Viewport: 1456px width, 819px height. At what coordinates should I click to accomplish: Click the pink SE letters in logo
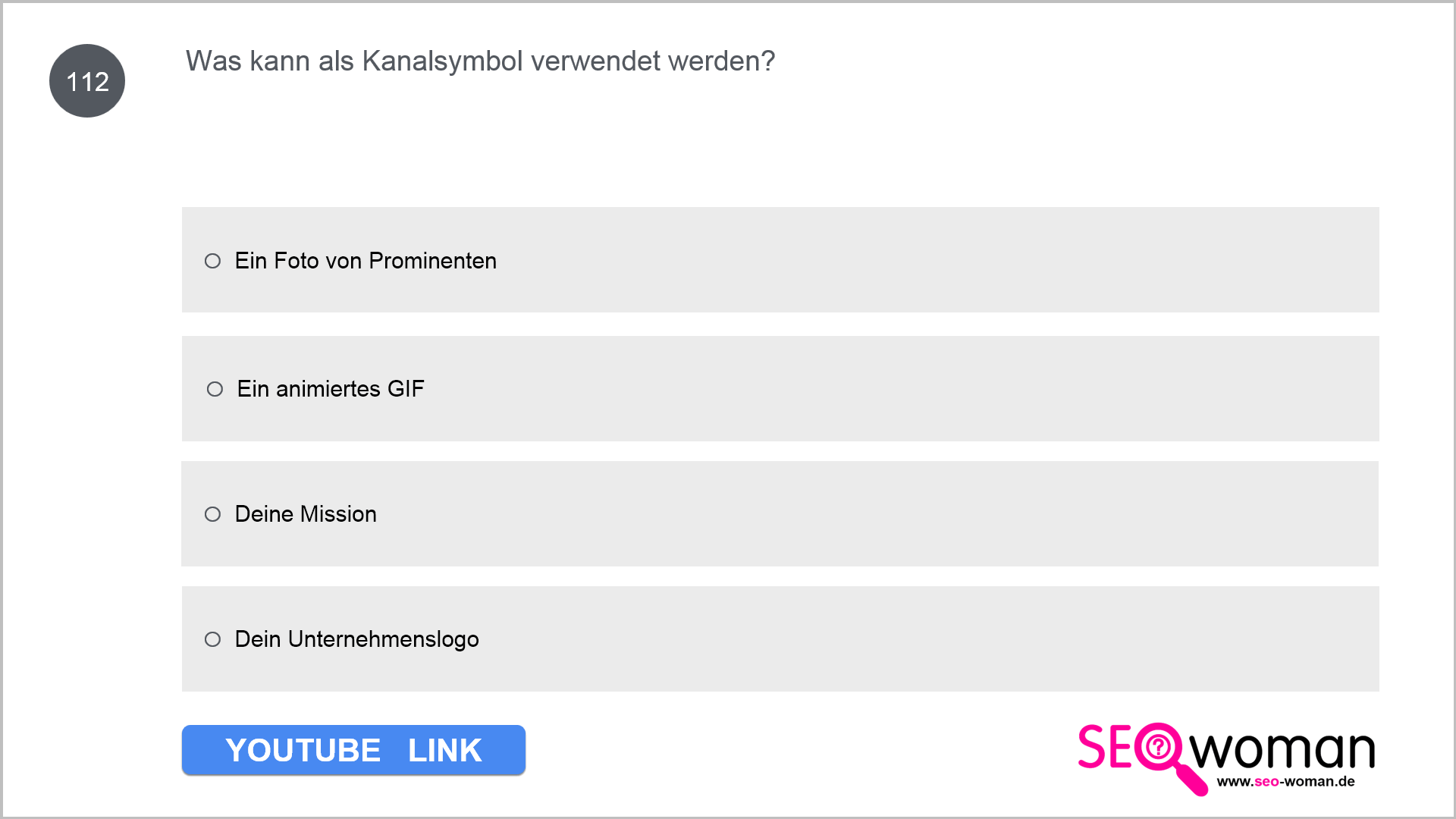tap(1106, 747)
